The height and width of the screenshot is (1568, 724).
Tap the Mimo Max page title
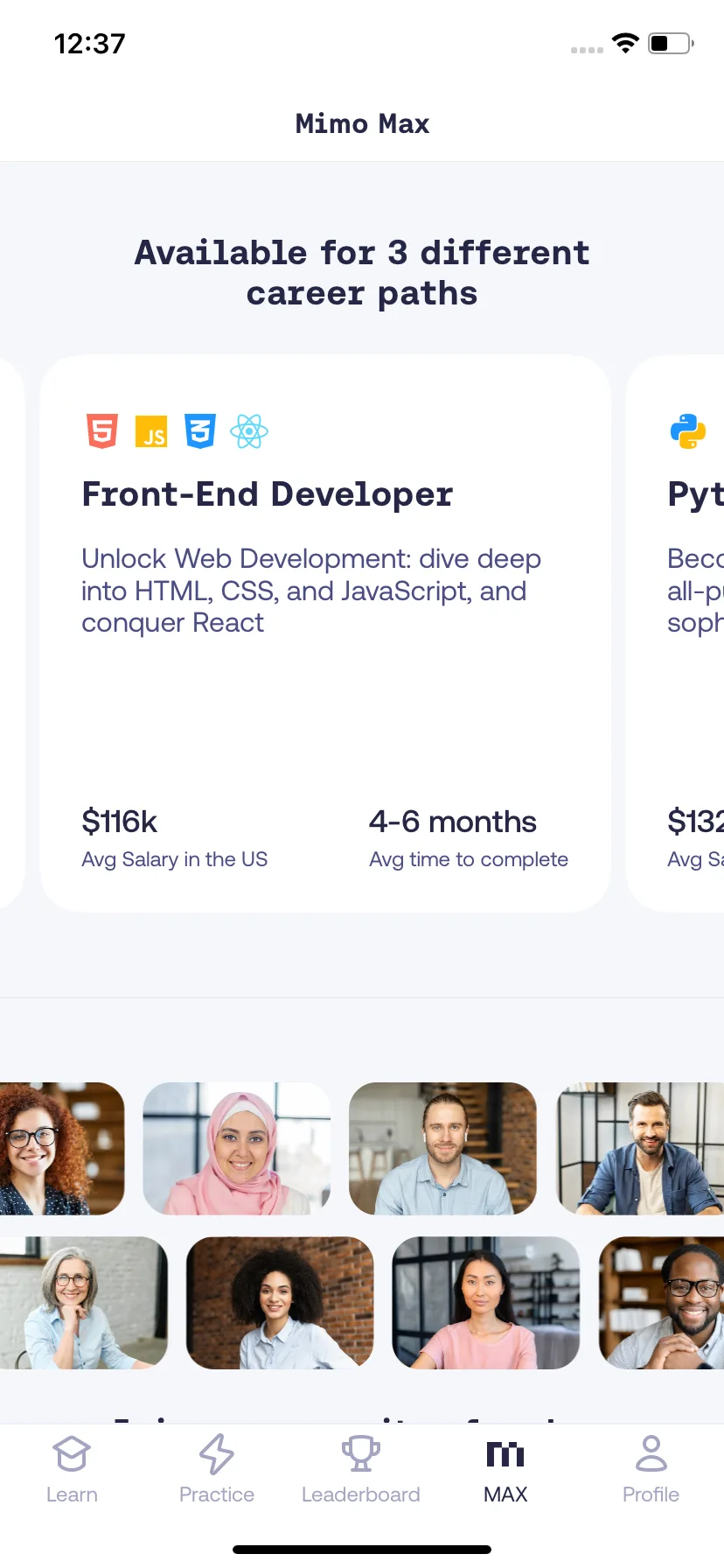click(362, 123)
